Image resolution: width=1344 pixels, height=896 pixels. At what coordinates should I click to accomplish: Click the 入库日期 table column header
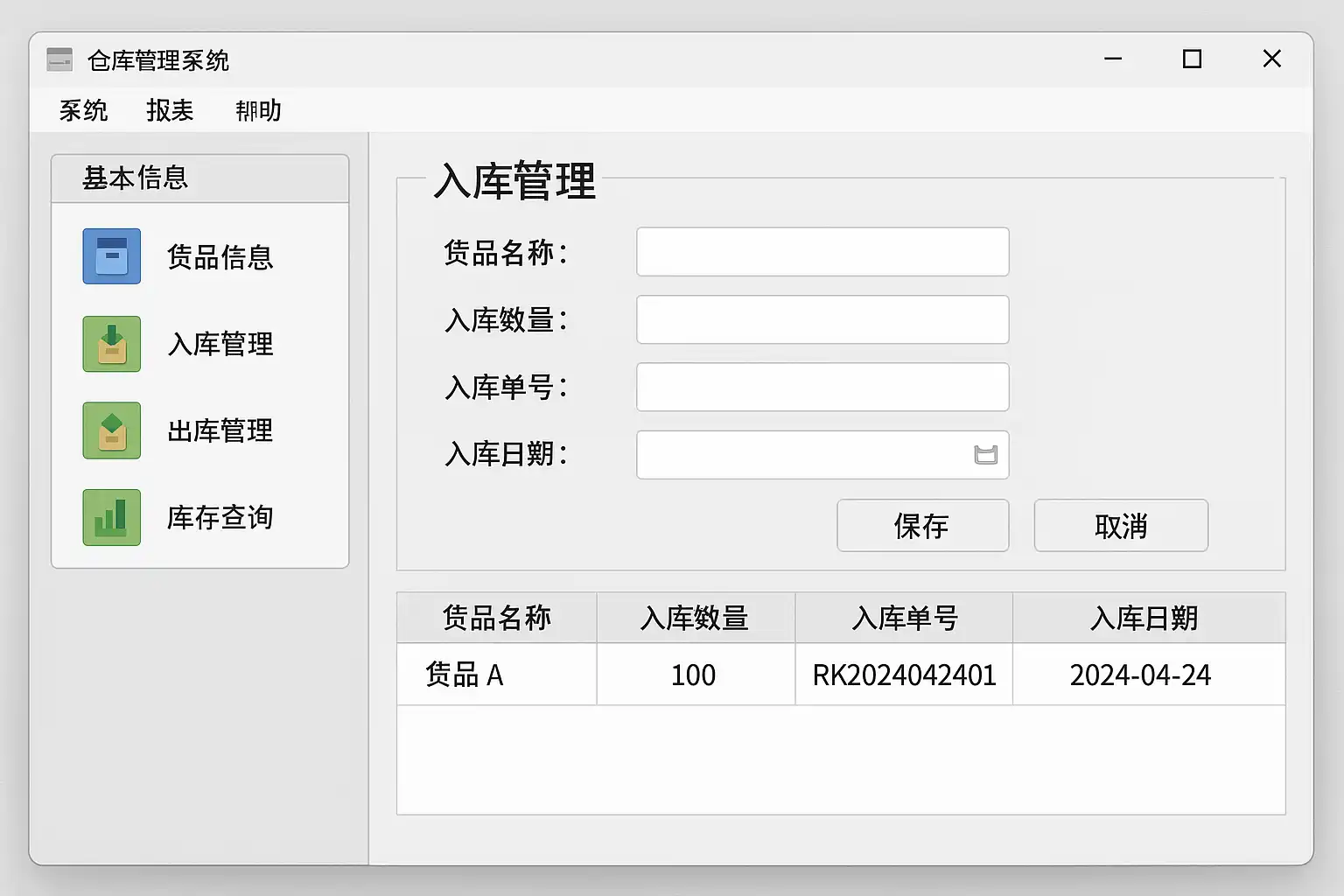1149,618
